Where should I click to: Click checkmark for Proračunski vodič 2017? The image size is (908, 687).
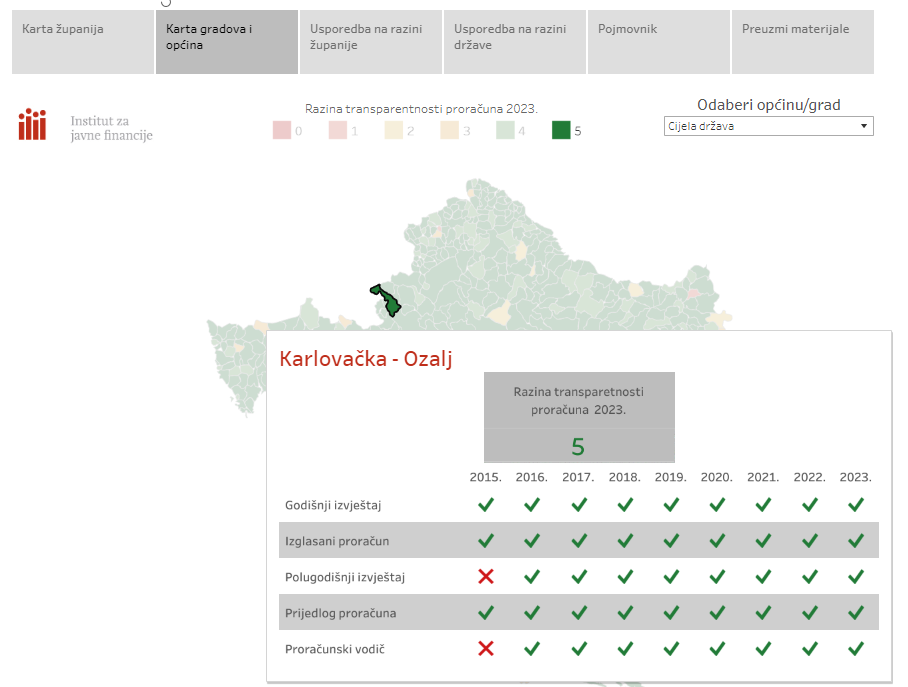point(578,649)
